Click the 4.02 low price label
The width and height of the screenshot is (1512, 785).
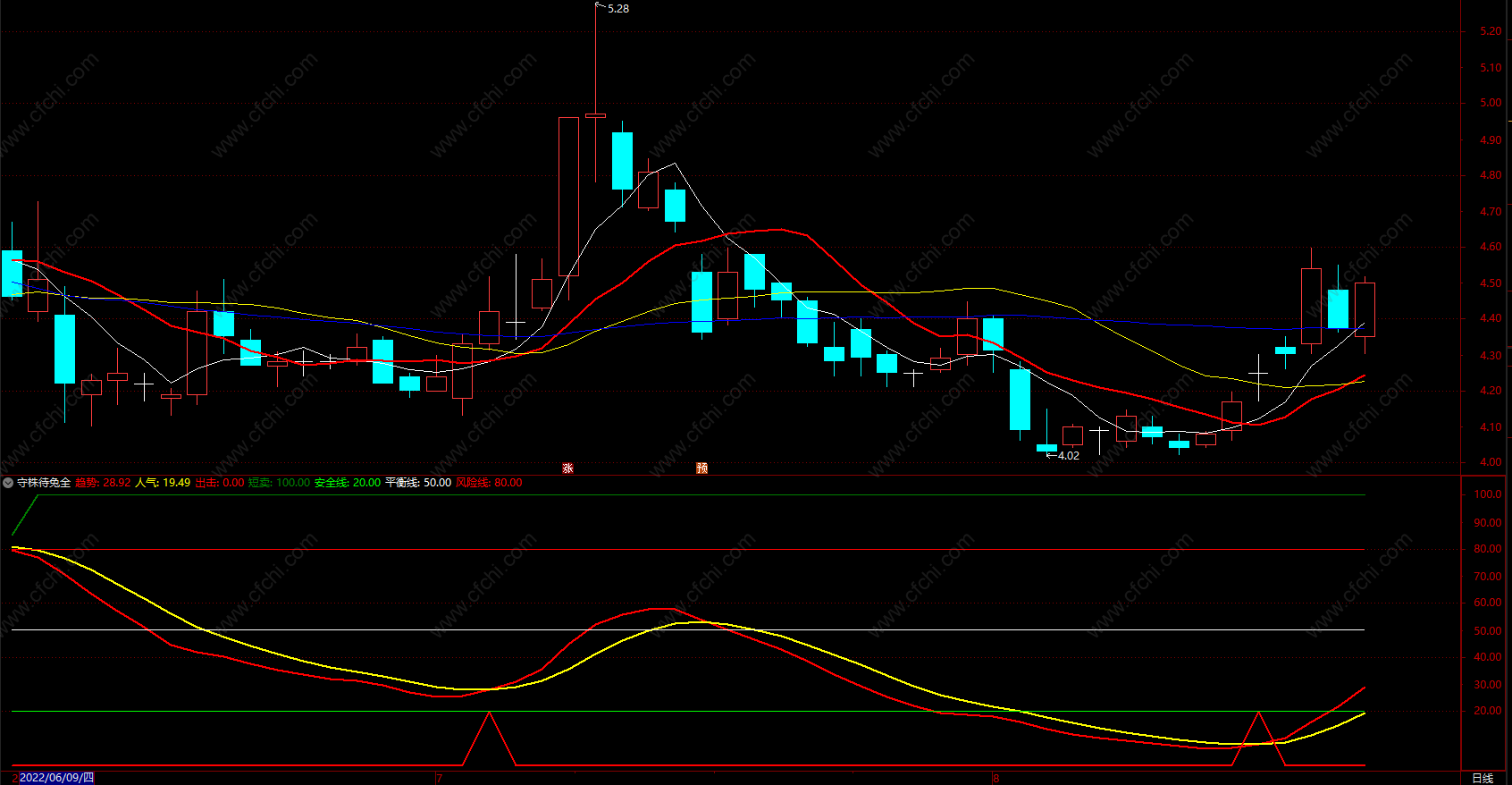[x=1069, y=456]
